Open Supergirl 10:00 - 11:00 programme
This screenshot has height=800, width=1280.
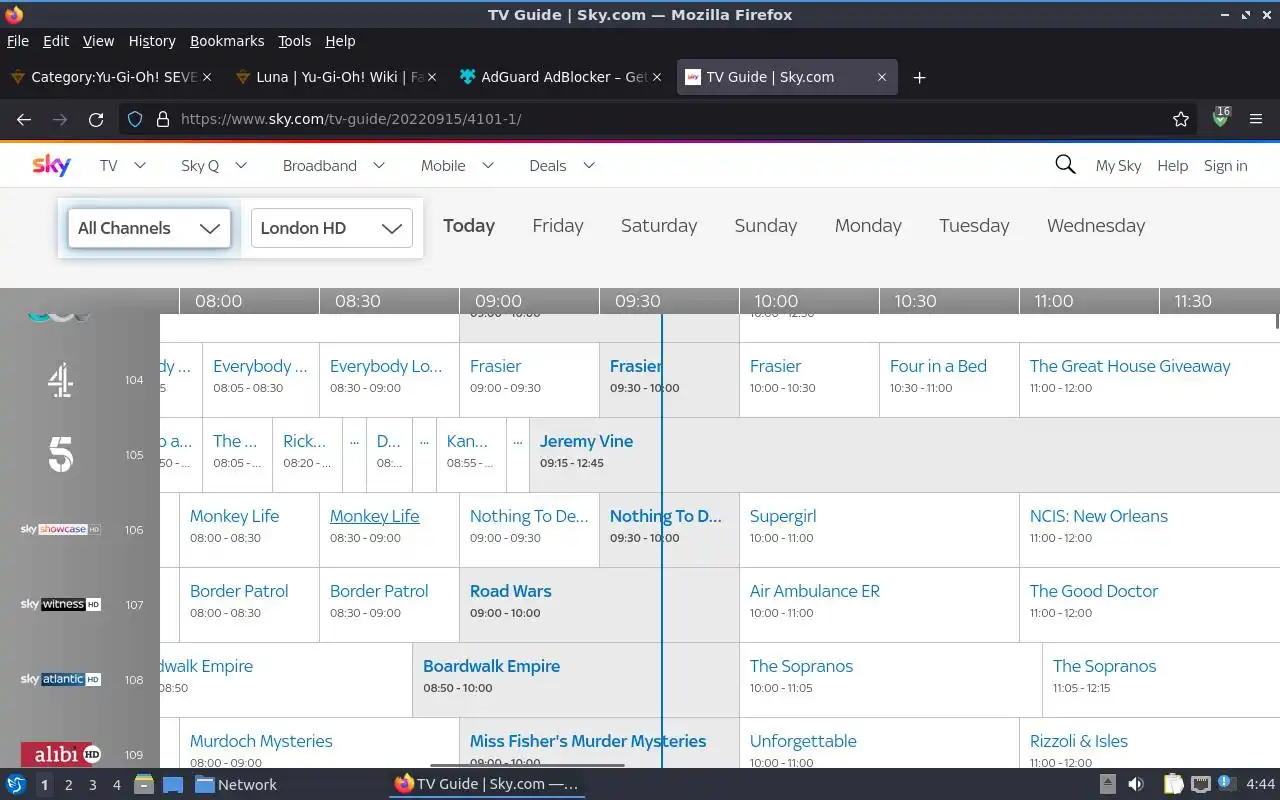point(879,530)
